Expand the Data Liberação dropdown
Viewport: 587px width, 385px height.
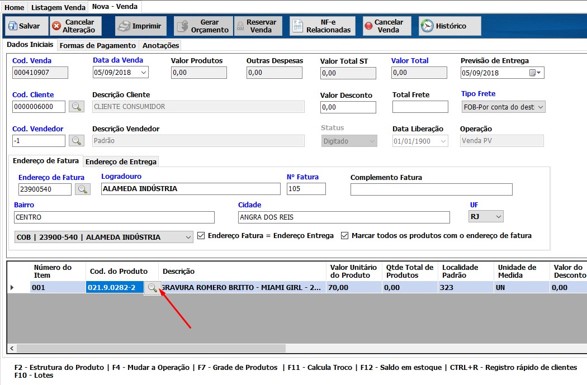[x=443, y=141]
